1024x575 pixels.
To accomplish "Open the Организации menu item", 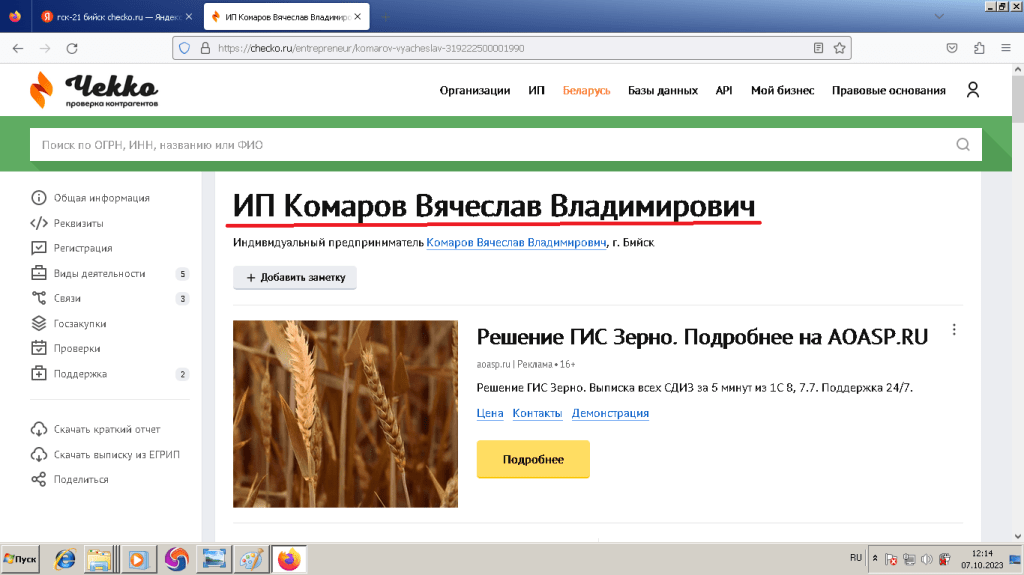I will pyautogui.click(x=475, y=90).
